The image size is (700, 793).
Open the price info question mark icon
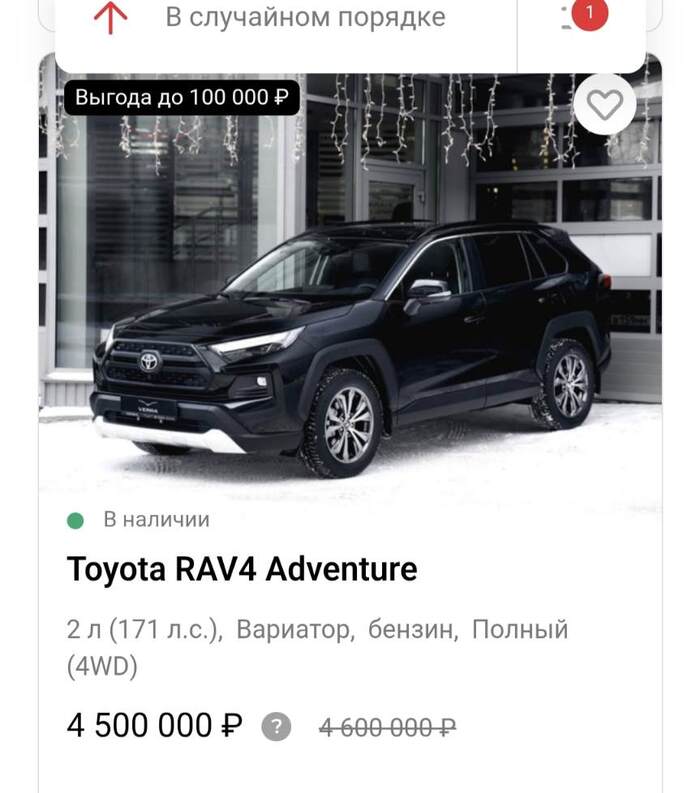(276, 727)
